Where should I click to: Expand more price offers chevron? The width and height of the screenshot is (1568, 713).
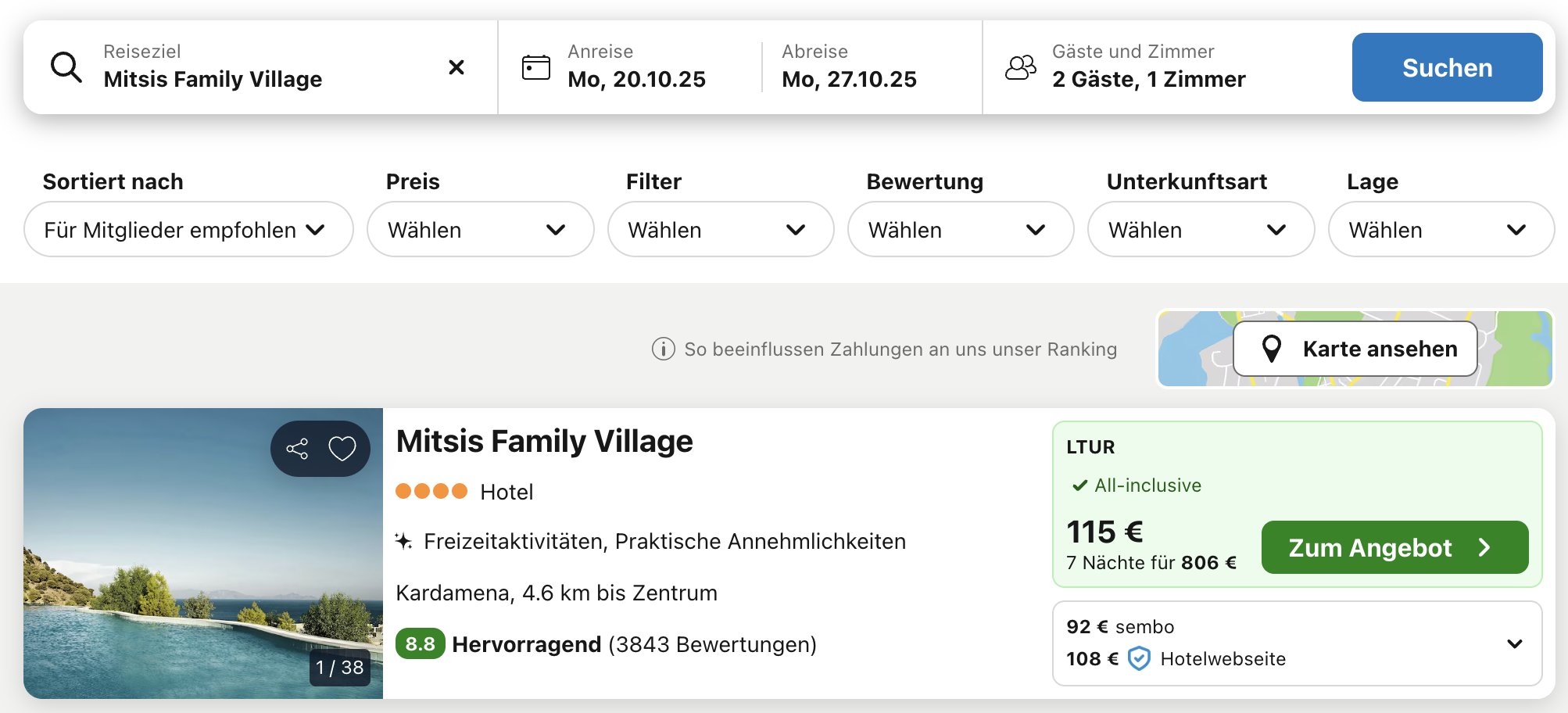point(1515,643)
